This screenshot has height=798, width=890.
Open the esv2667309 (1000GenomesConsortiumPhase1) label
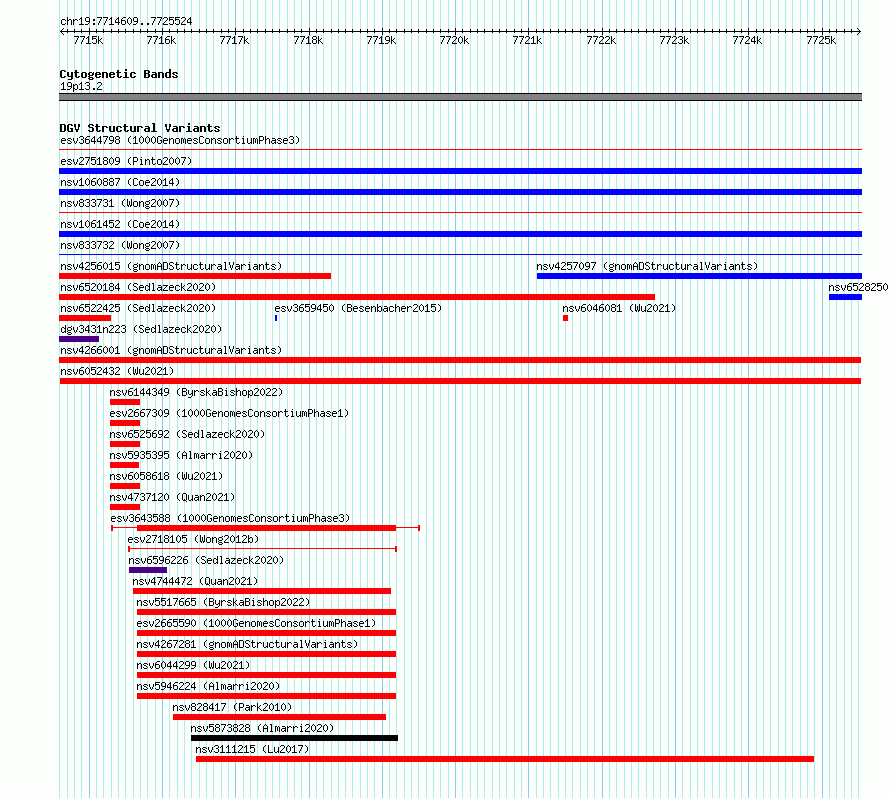click(229, 413)
